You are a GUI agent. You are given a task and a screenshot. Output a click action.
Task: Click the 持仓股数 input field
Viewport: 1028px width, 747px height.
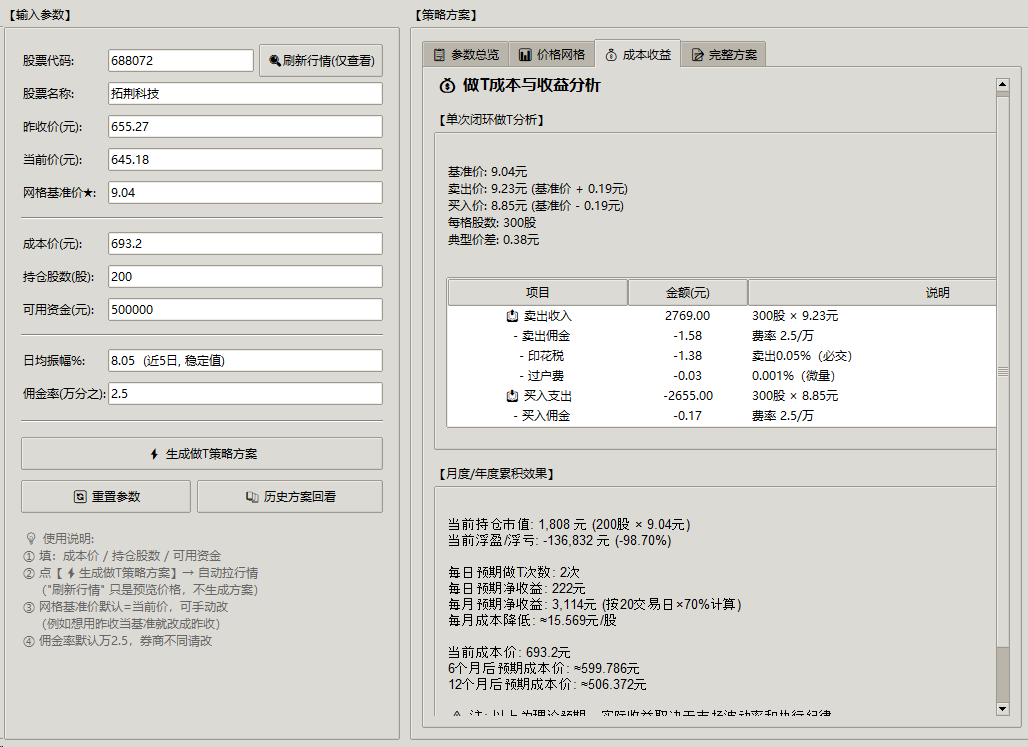coord(245,277)
